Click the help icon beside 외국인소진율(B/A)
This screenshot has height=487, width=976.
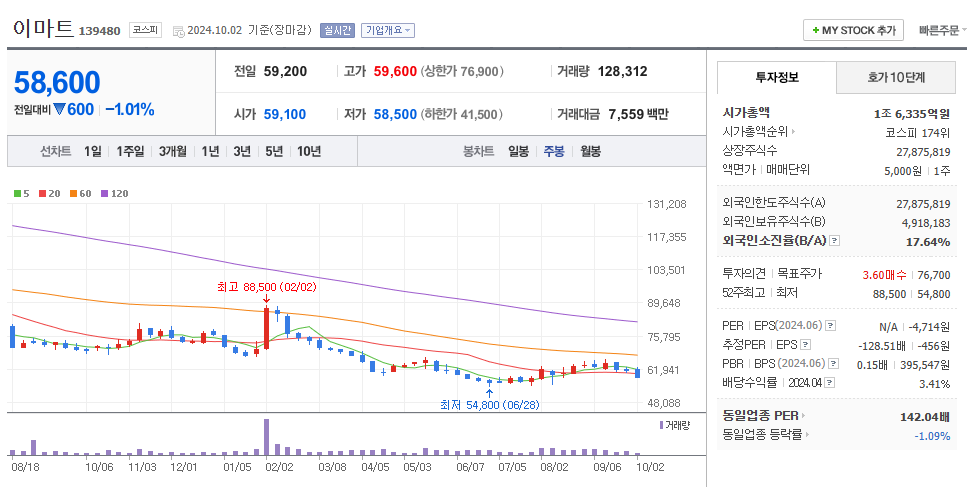pyautogui.click(x=835, y=240)
